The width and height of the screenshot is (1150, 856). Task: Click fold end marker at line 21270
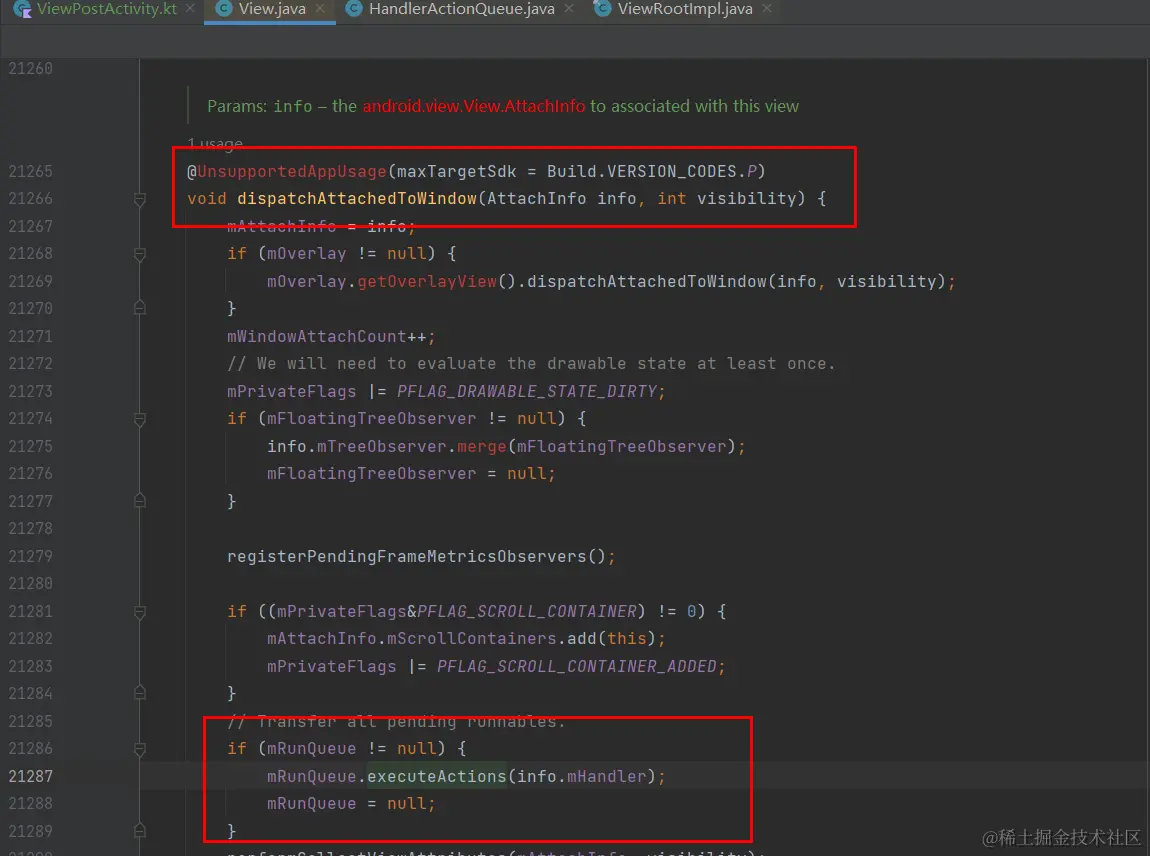tap(139, 308)
